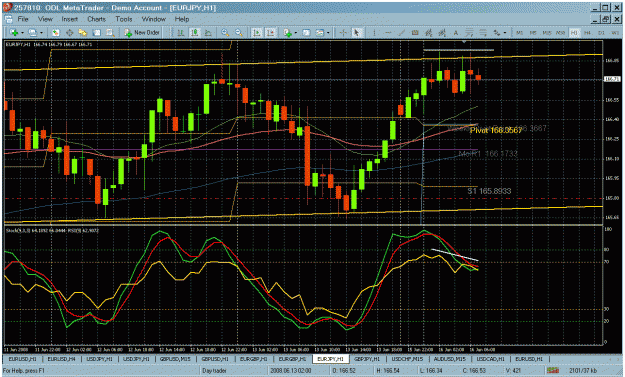
Task: Switch to the USDCAD,H1 chart tab
Action: 490,359
